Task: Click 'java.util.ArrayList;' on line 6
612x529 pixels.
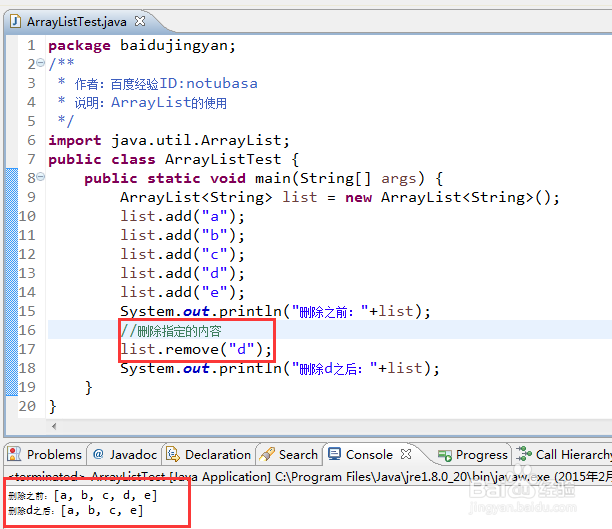Action: click(x=200, y=141)
